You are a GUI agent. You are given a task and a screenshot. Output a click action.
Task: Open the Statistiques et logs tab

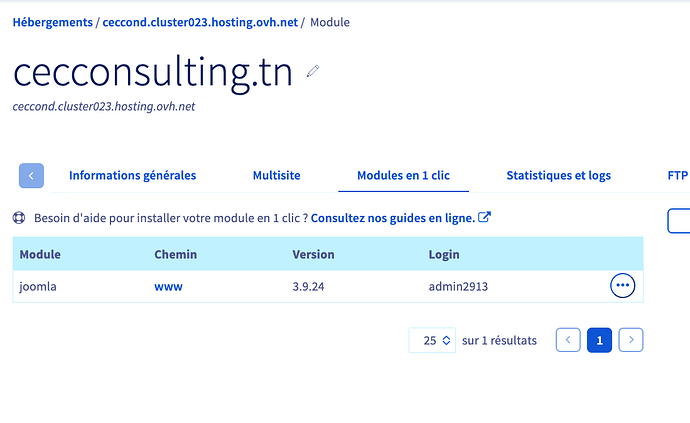(x=558, y=176)
